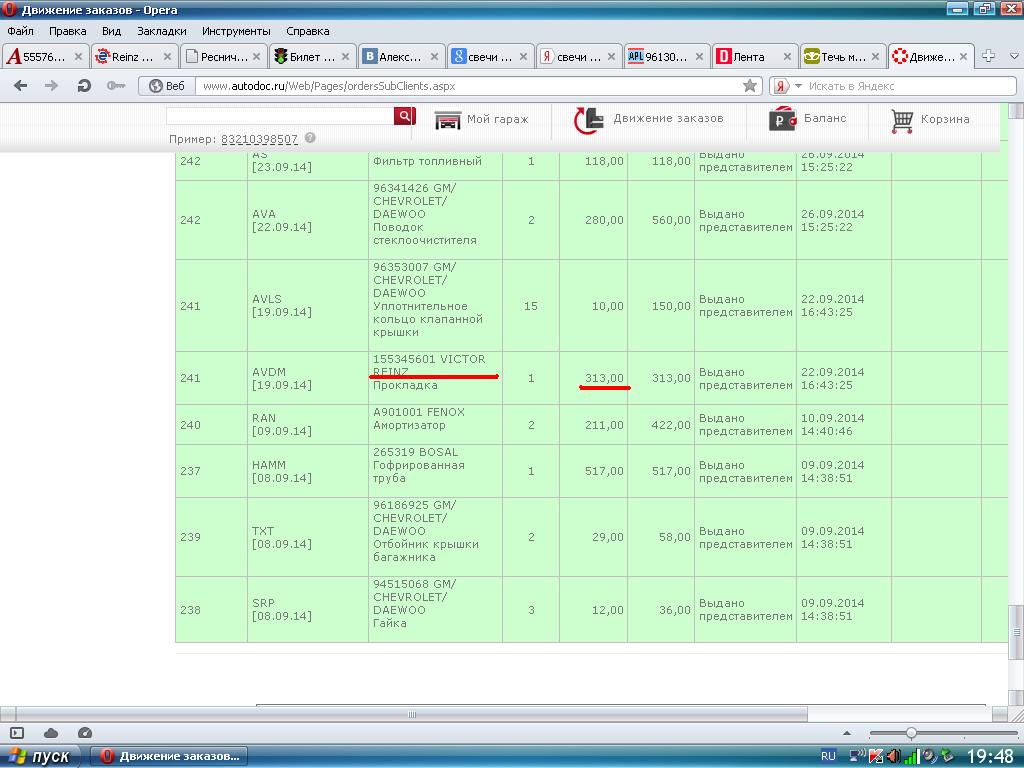Click the example number 83210398507 link
Screen dimensions: 1024x768
click(259, 139)
